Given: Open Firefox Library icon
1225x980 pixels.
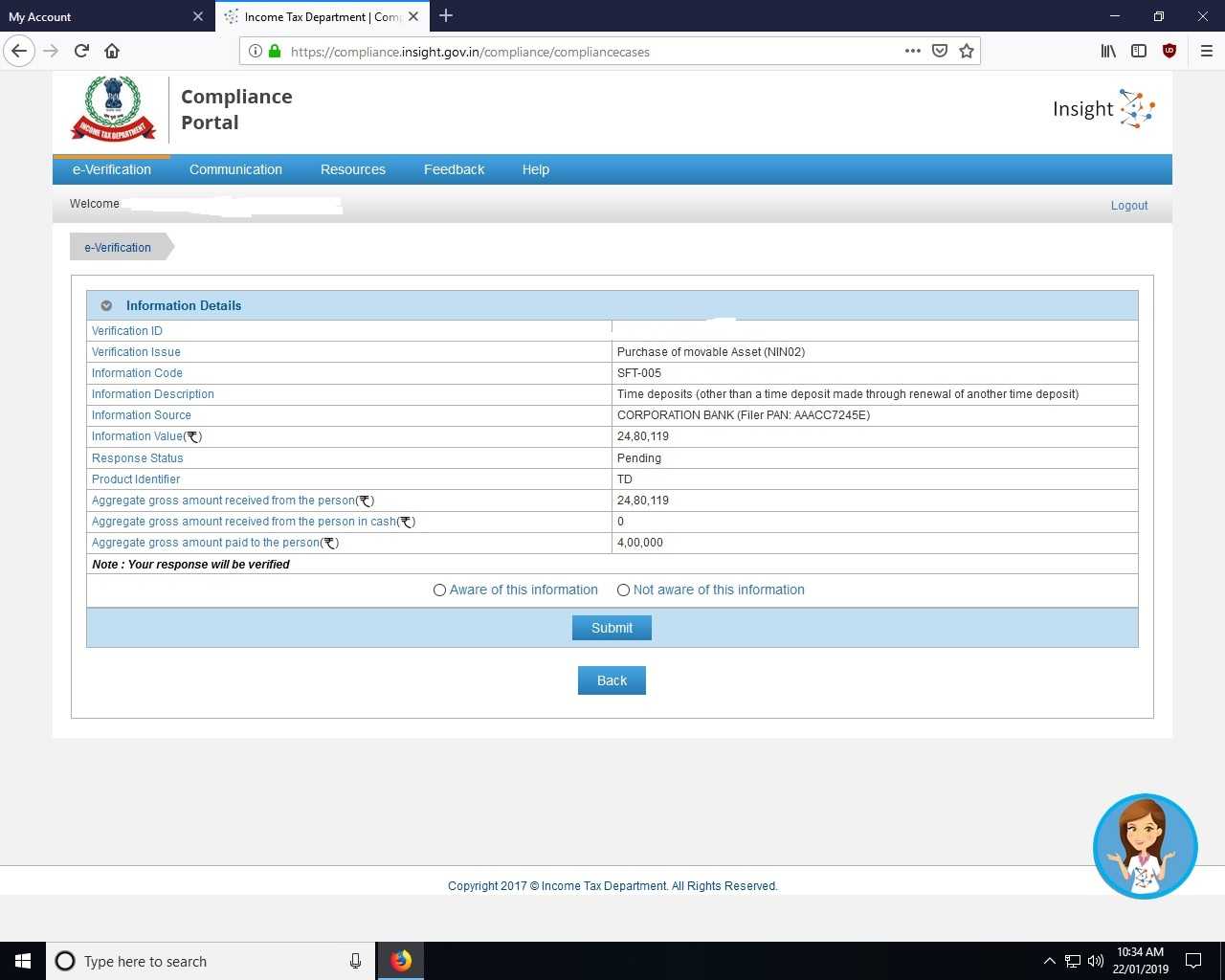Looking at the screenshot, I should click(x=1108, y=51).
